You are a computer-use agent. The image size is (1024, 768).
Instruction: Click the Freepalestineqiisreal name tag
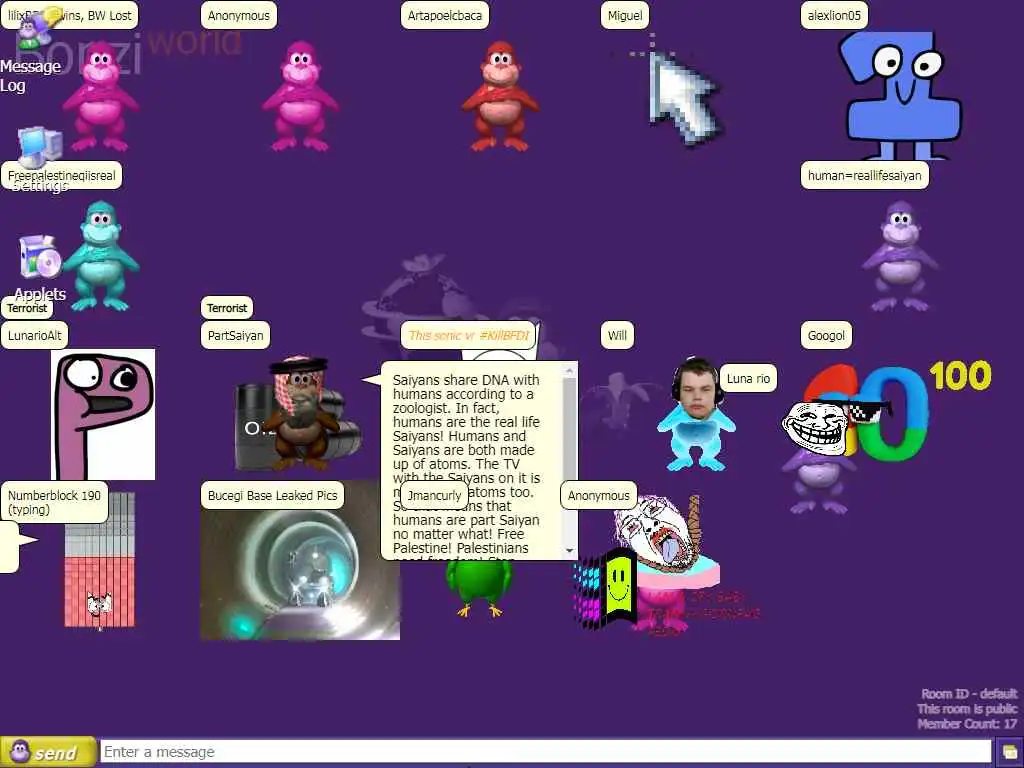click(61, 175)
